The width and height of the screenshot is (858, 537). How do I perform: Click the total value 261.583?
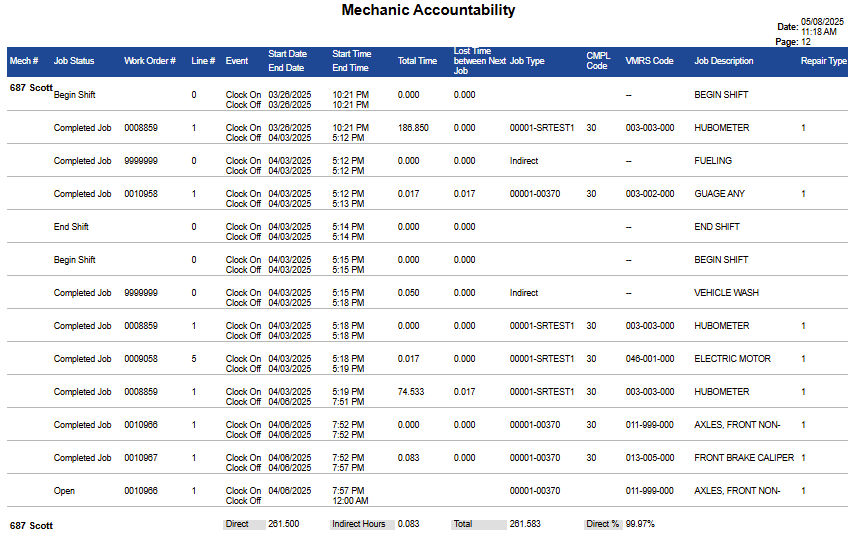point(525,524)
